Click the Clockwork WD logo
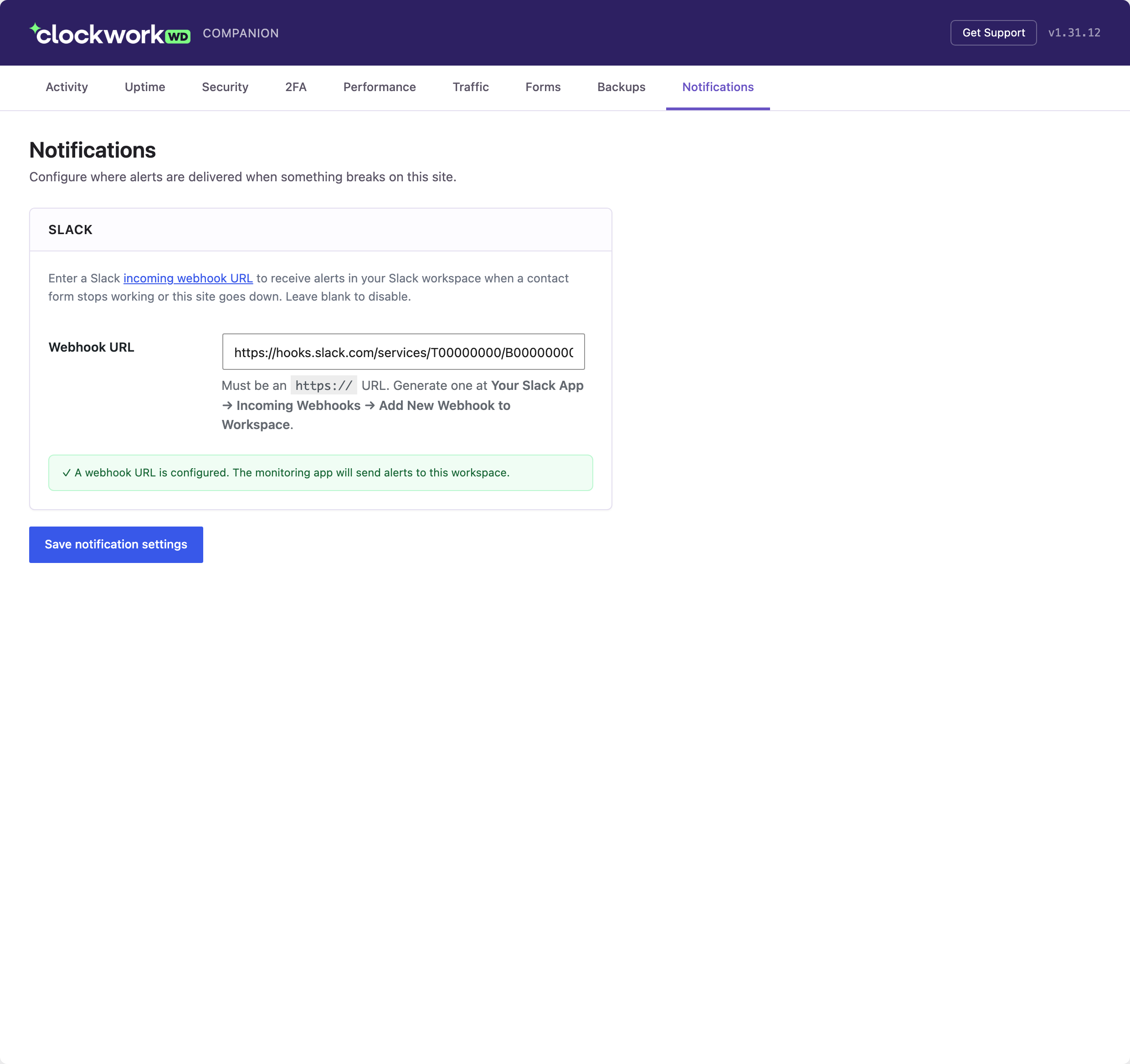The height and width of the screenshot is (1064, 1130). coord(110,34)
